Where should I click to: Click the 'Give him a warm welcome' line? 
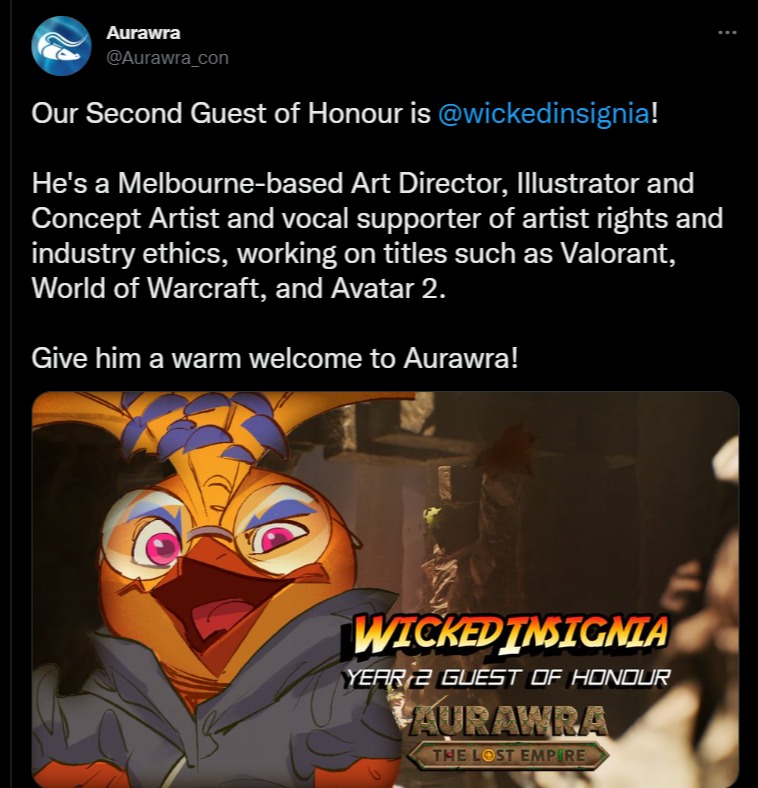(274, 359)
